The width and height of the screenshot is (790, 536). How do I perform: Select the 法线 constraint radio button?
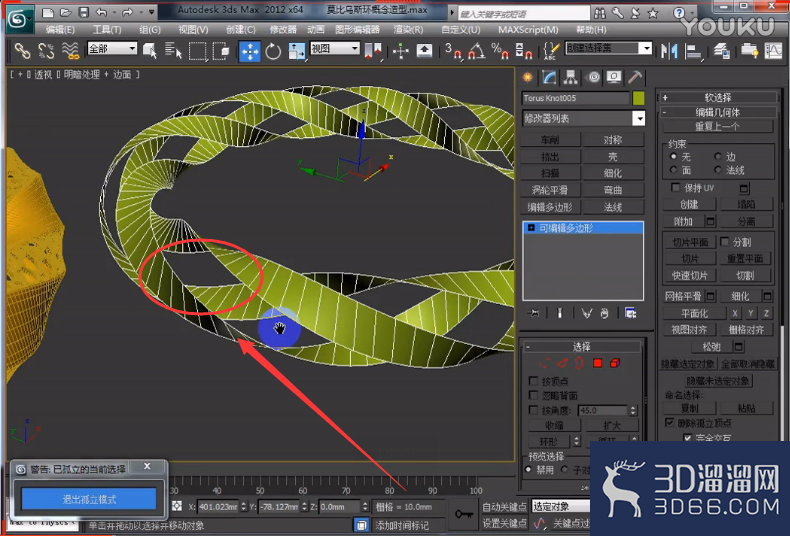coord(718,170)
